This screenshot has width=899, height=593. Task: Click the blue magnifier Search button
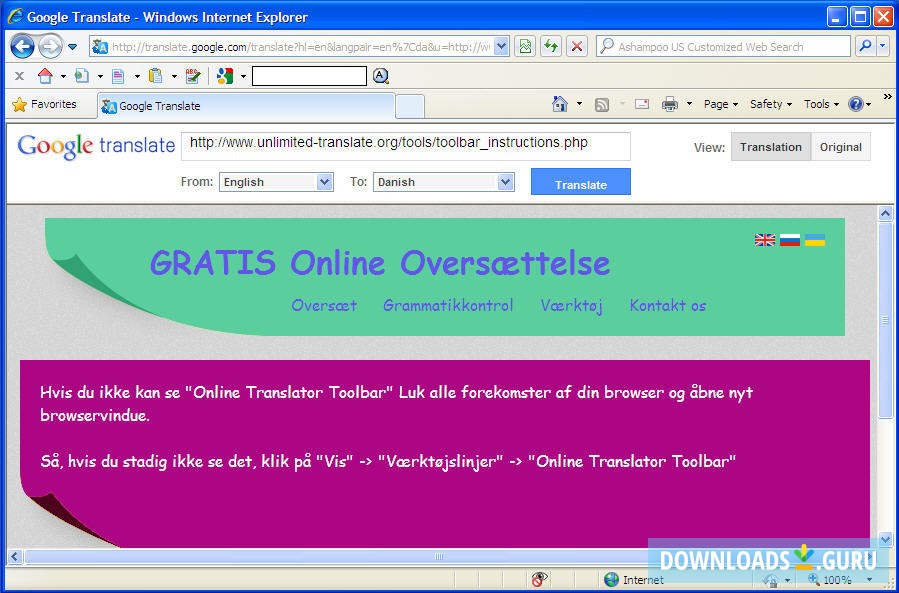[865, 46]
